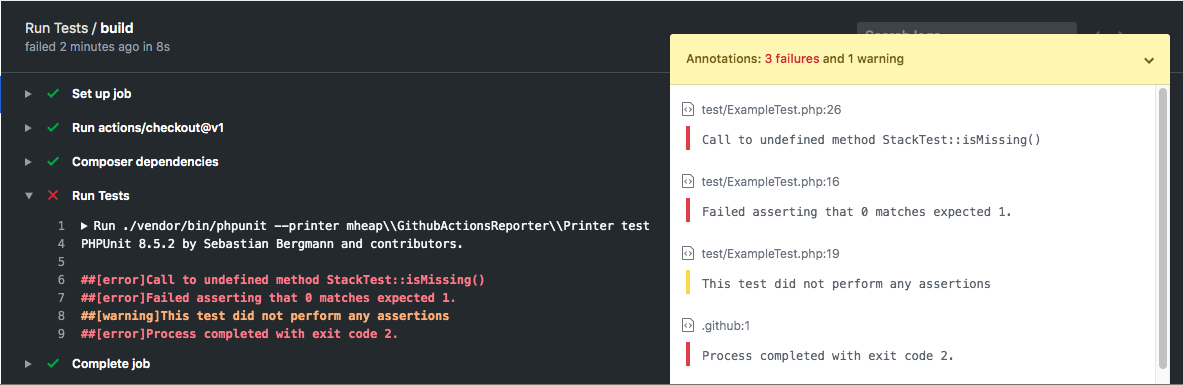The height and width of the screenshot is (385, 1183).
Task: Click the annotations panel vertical scrollbar
Action: [1163, 234]
